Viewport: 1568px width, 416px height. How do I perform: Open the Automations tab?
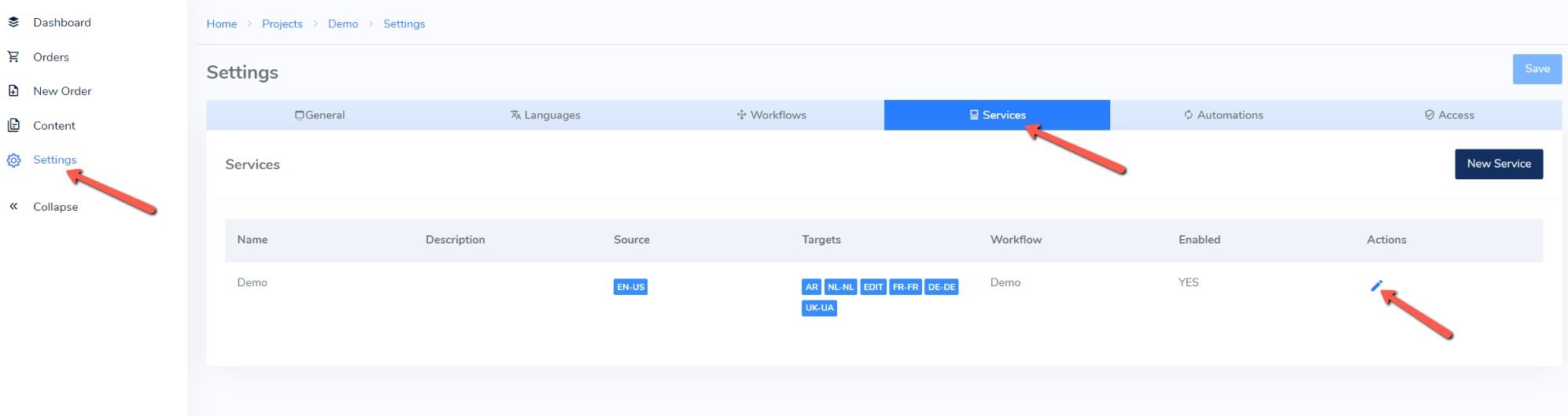tap(1223, 115)
